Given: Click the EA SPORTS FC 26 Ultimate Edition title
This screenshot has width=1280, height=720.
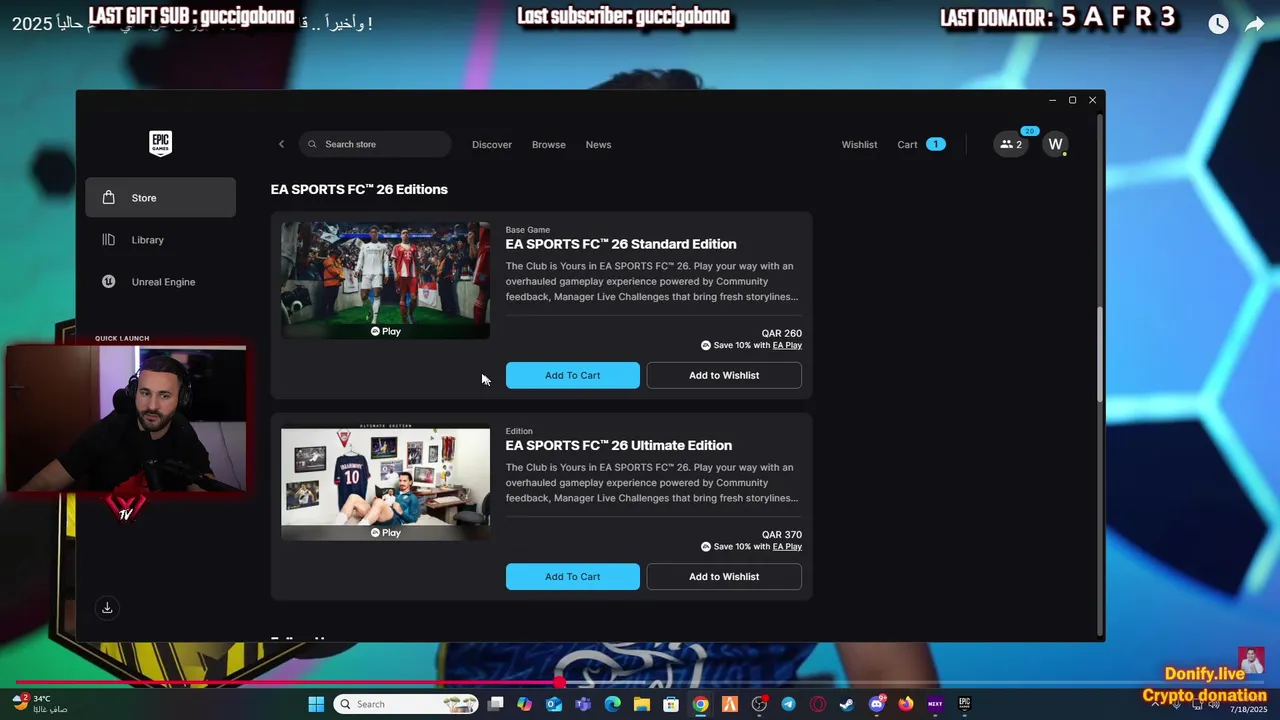Looking at the screenshot, I should pyautogui.click(x=618, y=445).
